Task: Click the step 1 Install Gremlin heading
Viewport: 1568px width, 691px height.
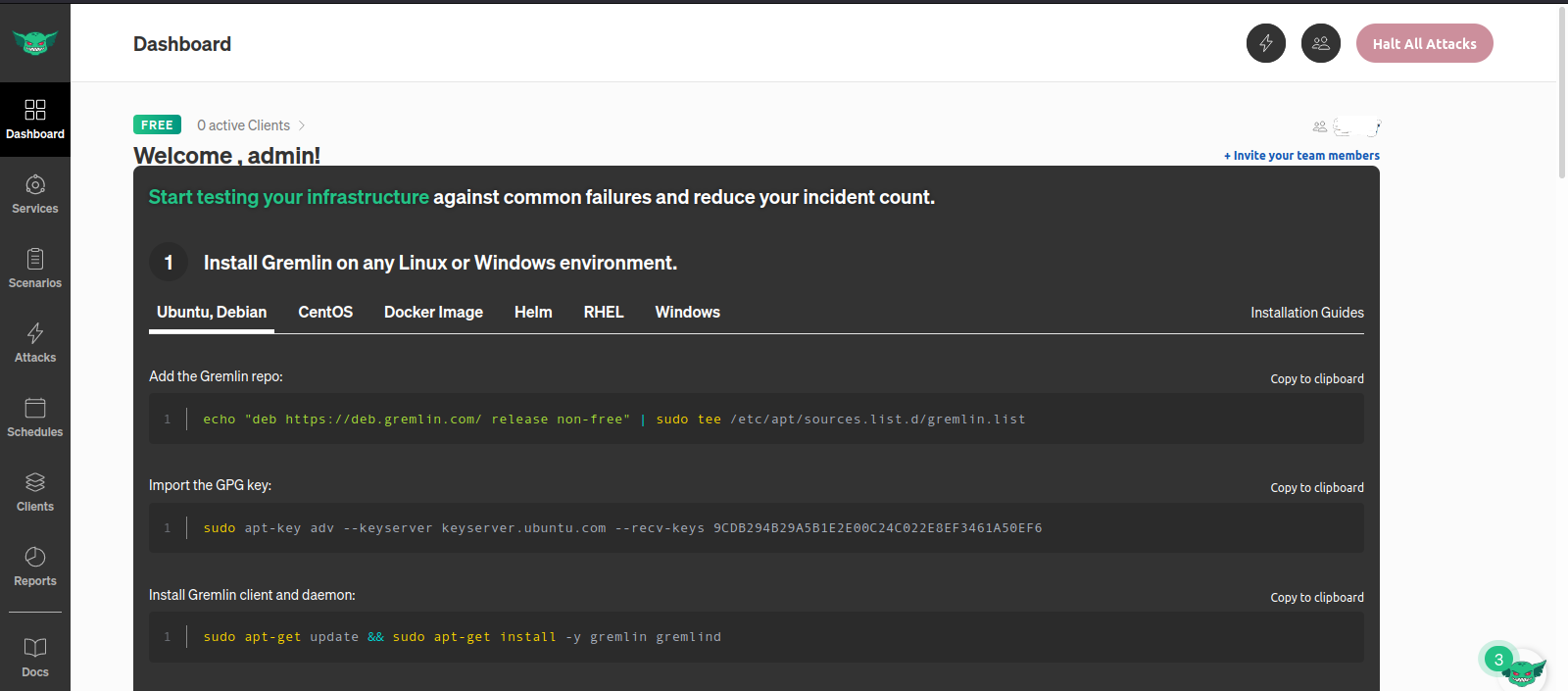Action: [440, 263]
